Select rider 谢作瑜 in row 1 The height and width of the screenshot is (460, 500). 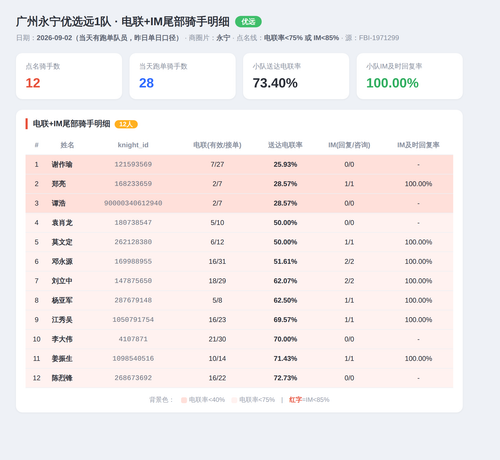[x=62, y=164]
